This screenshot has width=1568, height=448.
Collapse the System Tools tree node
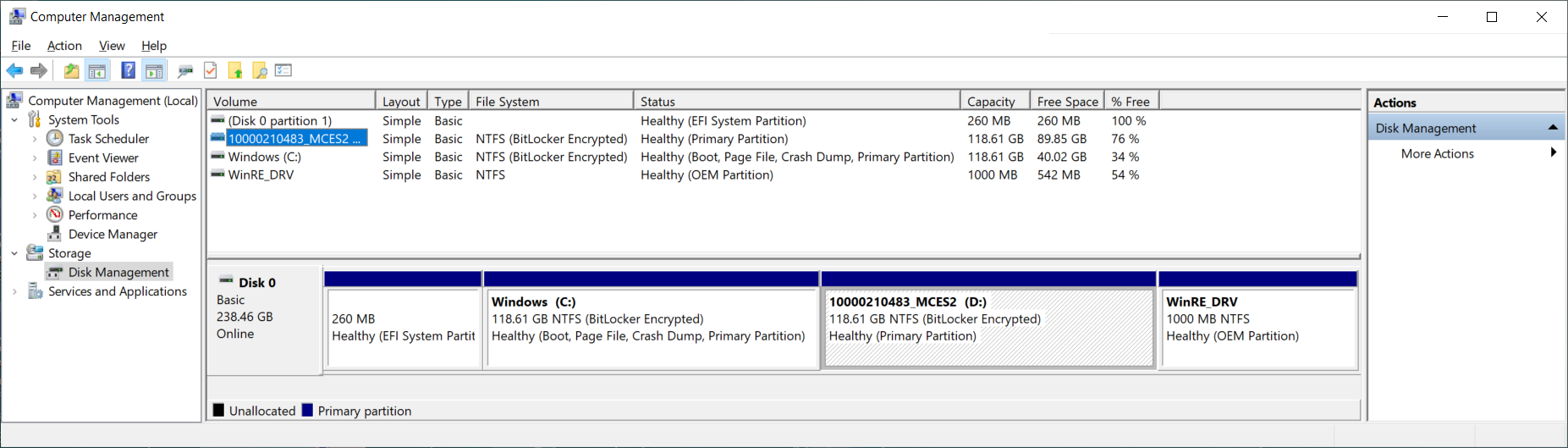click(x=14, y=119)
